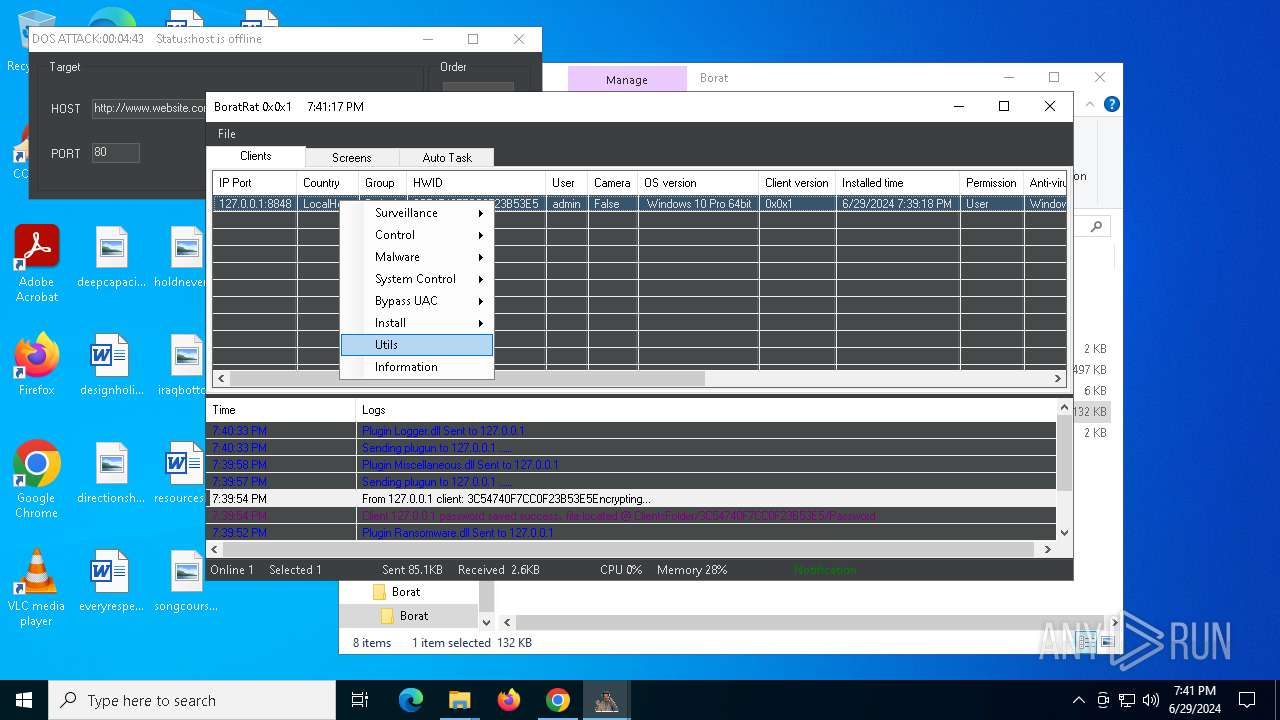Select the Information context menu entry
Viewport: 1280px width, 720px height.
(417, 367)
